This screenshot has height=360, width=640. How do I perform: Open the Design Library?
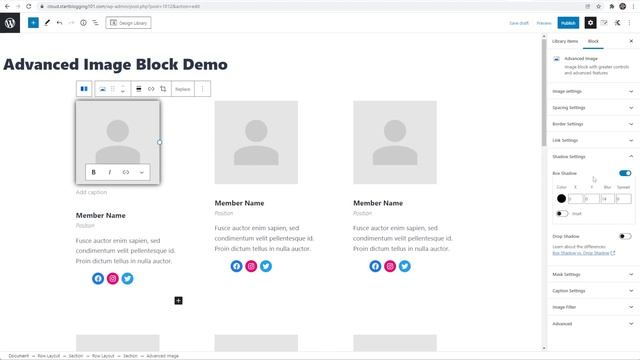tap(128, 23)
